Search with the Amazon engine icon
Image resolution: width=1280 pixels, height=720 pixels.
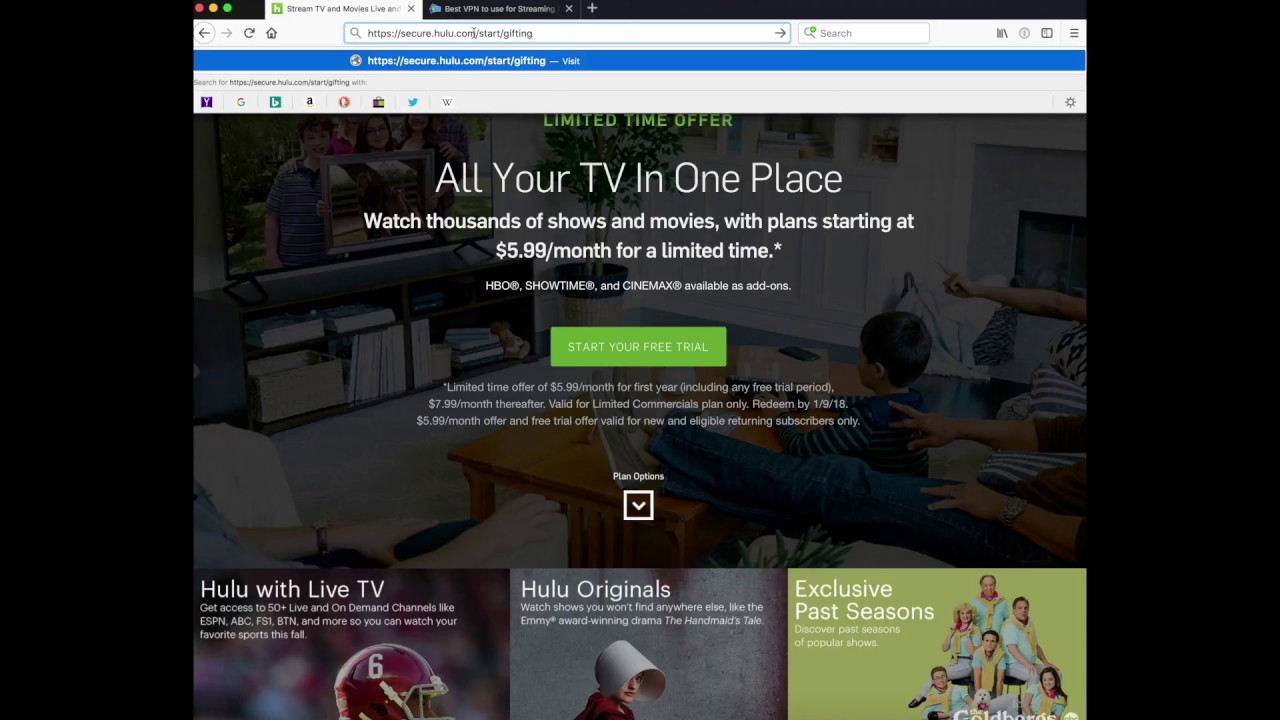tap(310, 102)
